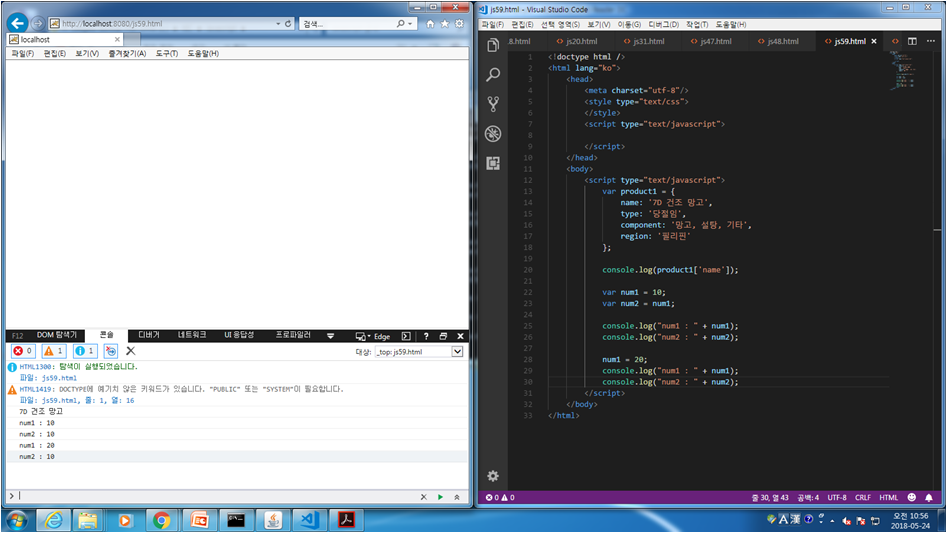Open the emulation Edge mode dropdown
The height and width of the screenshot is (533, 947).
373,336
